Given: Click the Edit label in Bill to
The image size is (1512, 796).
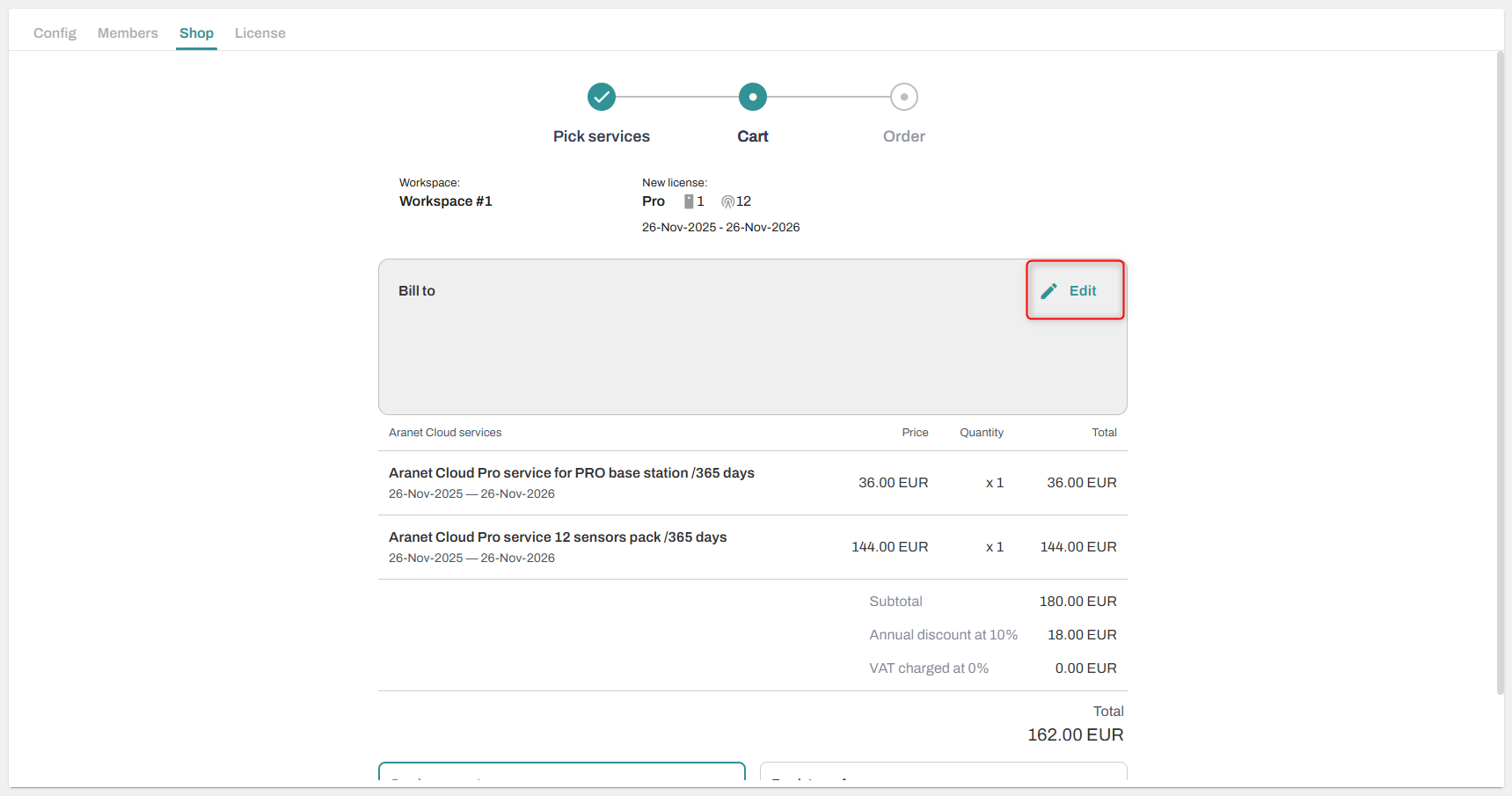Looking at the screenshot, I should pos(1083,291).
